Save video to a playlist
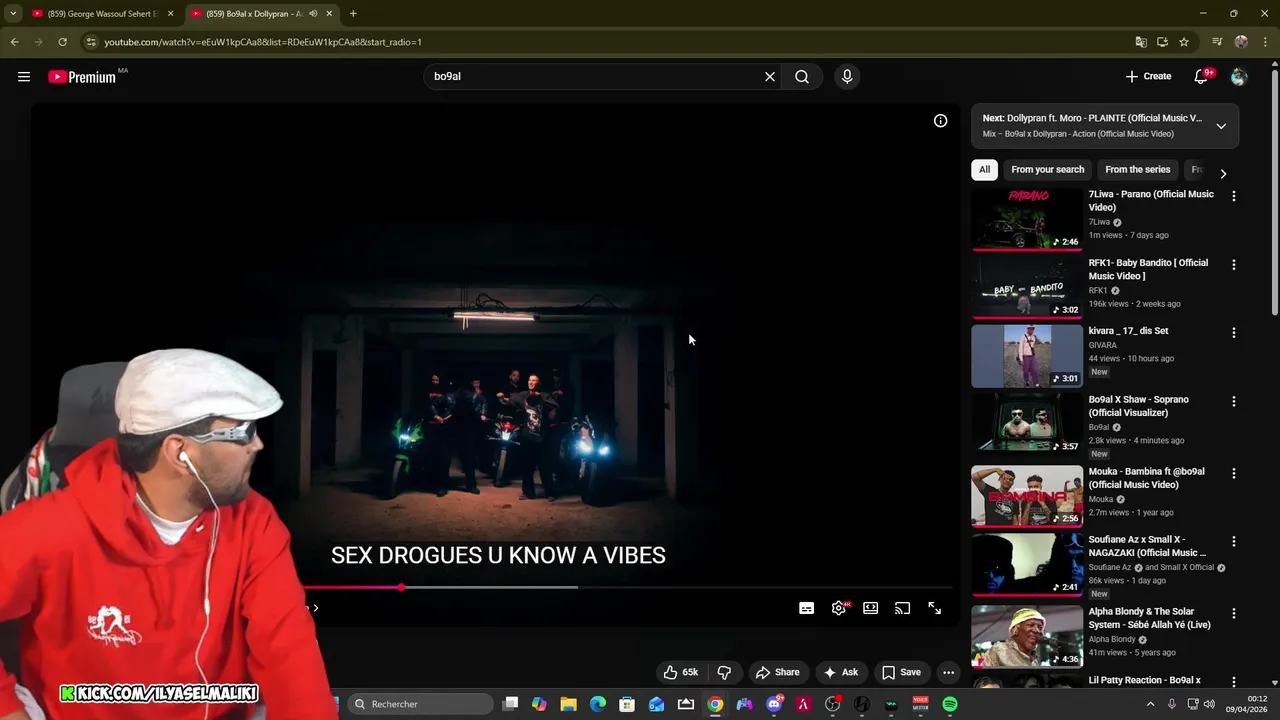 (901, 672)
